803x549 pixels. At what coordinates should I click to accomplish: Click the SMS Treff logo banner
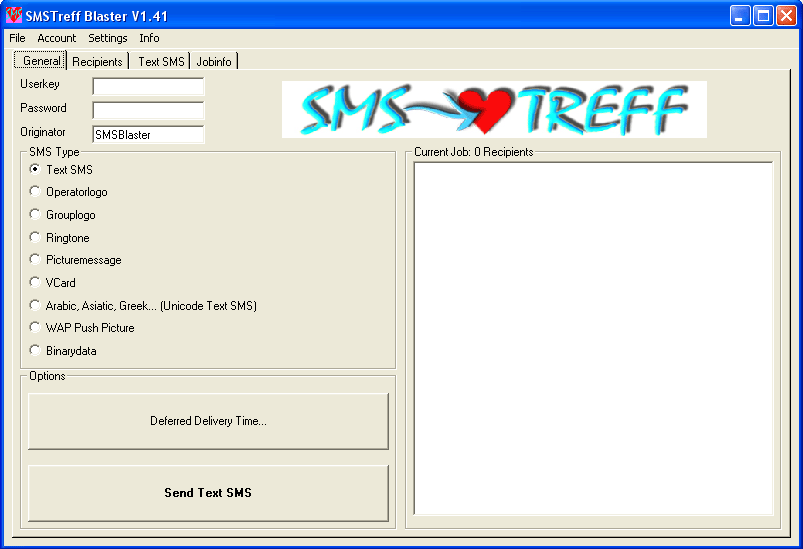pos(494,109)
